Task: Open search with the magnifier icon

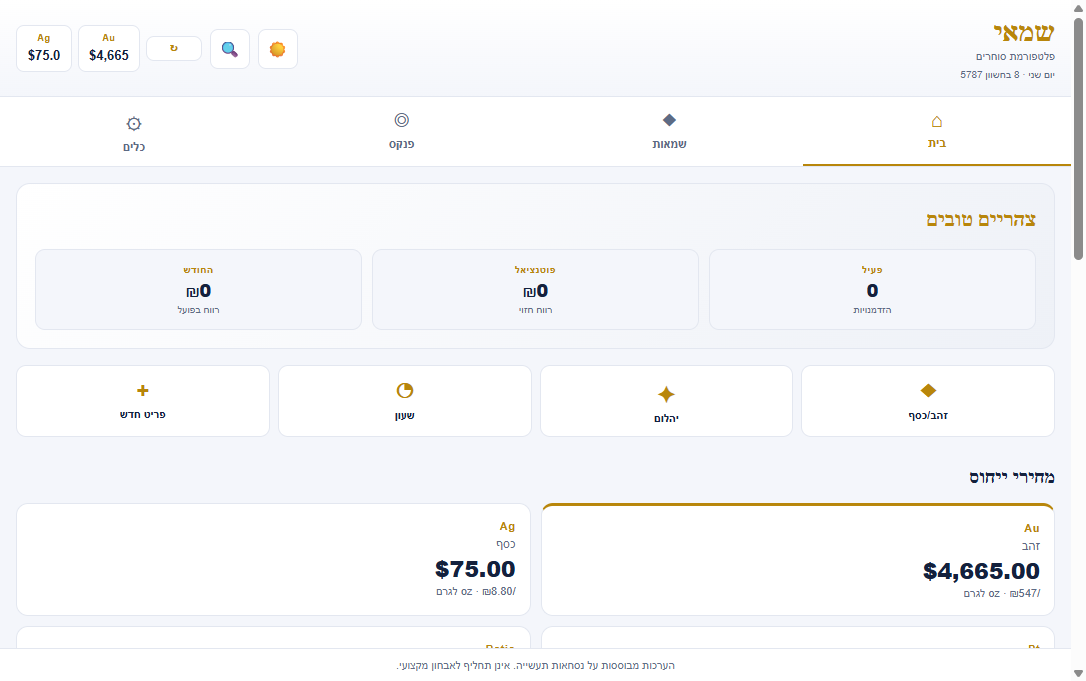Action: (230, 49)
